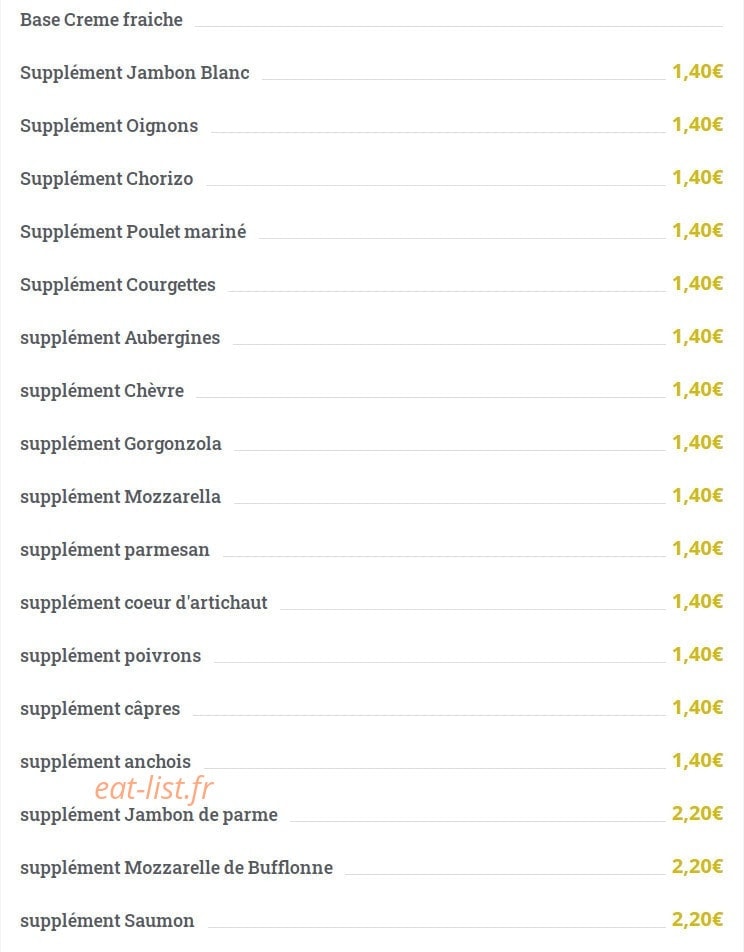Image resolution: width=744 pixels, height=952 pixels.
Task: Select Supplément Chorizo from the list
Action: tap(107, 178)
